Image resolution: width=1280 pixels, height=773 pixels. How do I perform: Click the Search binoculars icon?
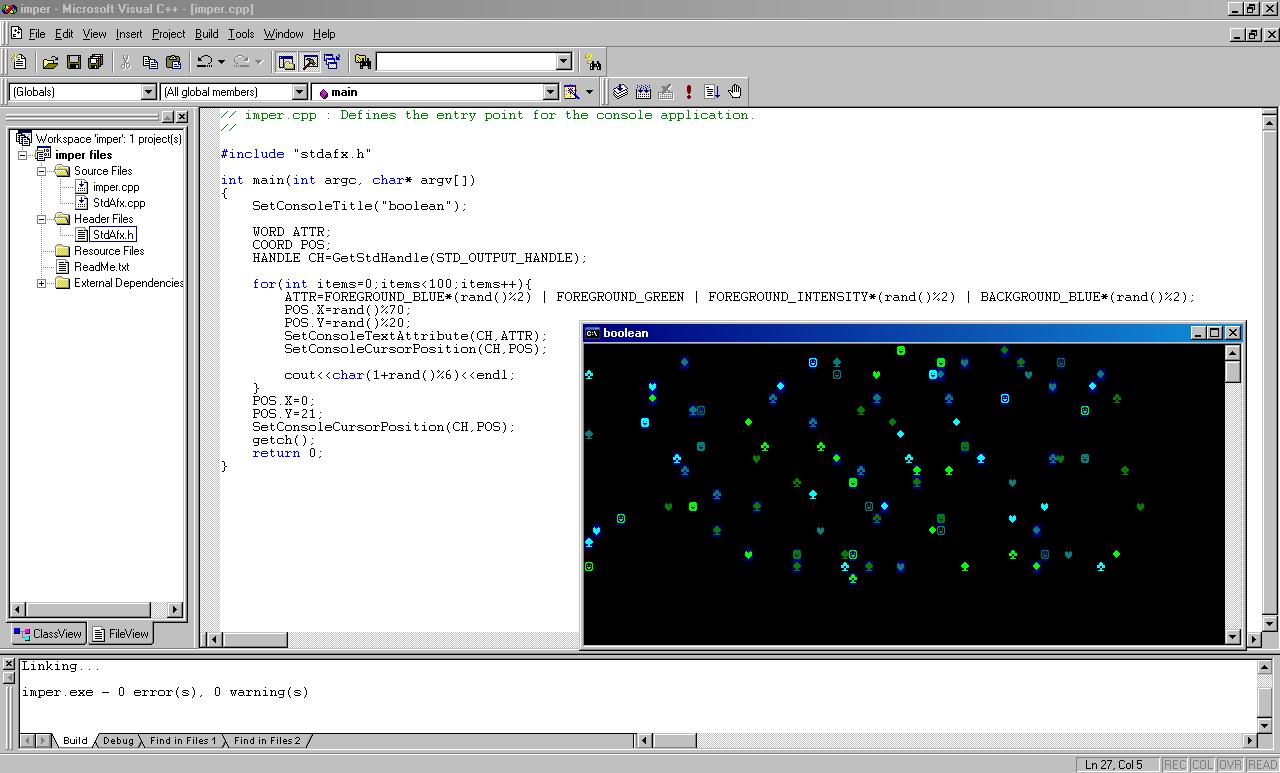[593, 62]
